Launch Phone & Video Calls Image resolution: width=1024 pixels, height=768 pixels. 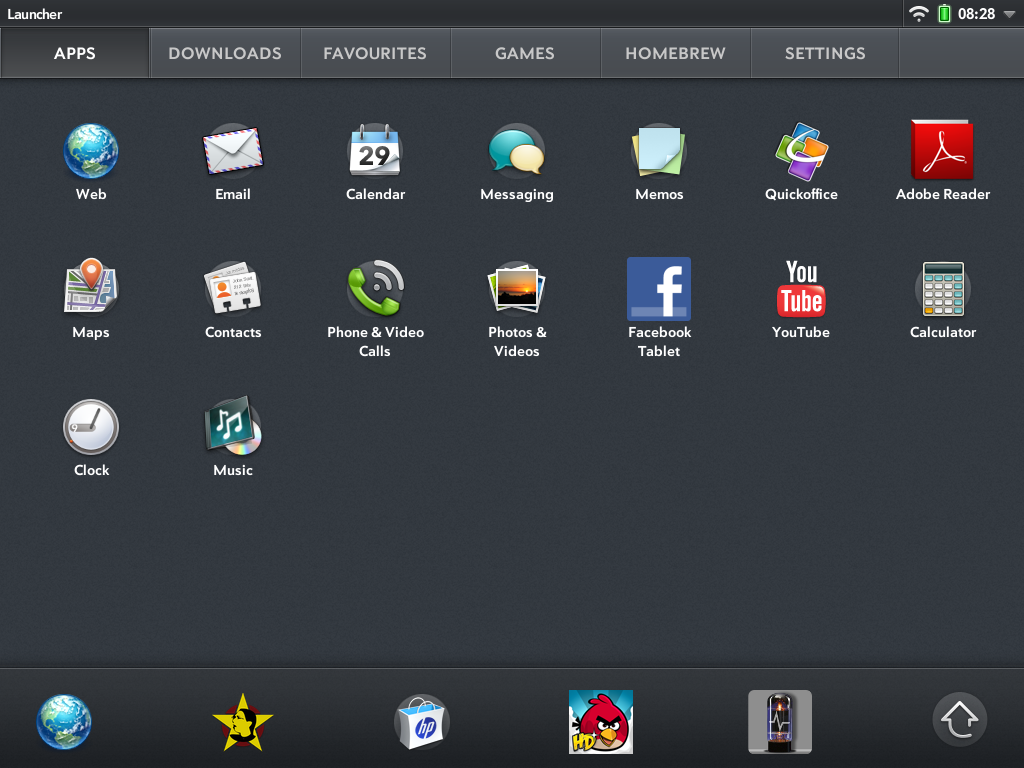(x=376, y=288)
